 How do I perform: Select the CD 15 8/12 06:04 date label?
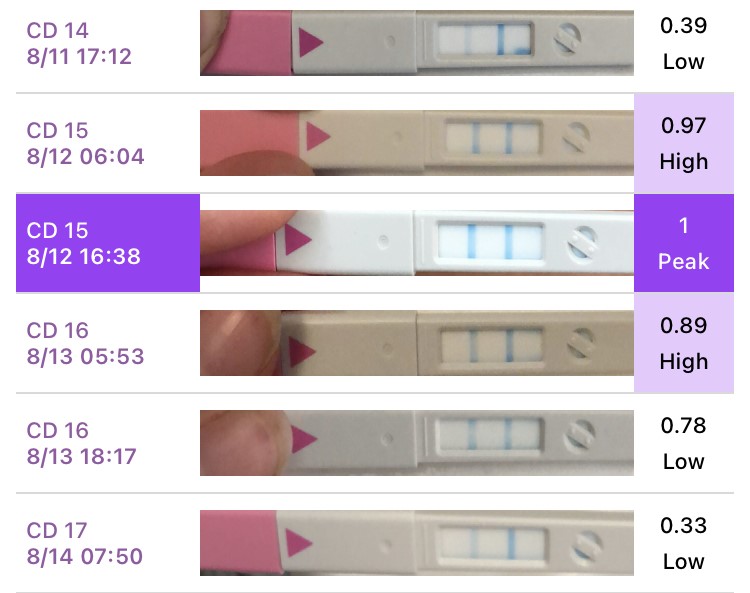[85, 144]
